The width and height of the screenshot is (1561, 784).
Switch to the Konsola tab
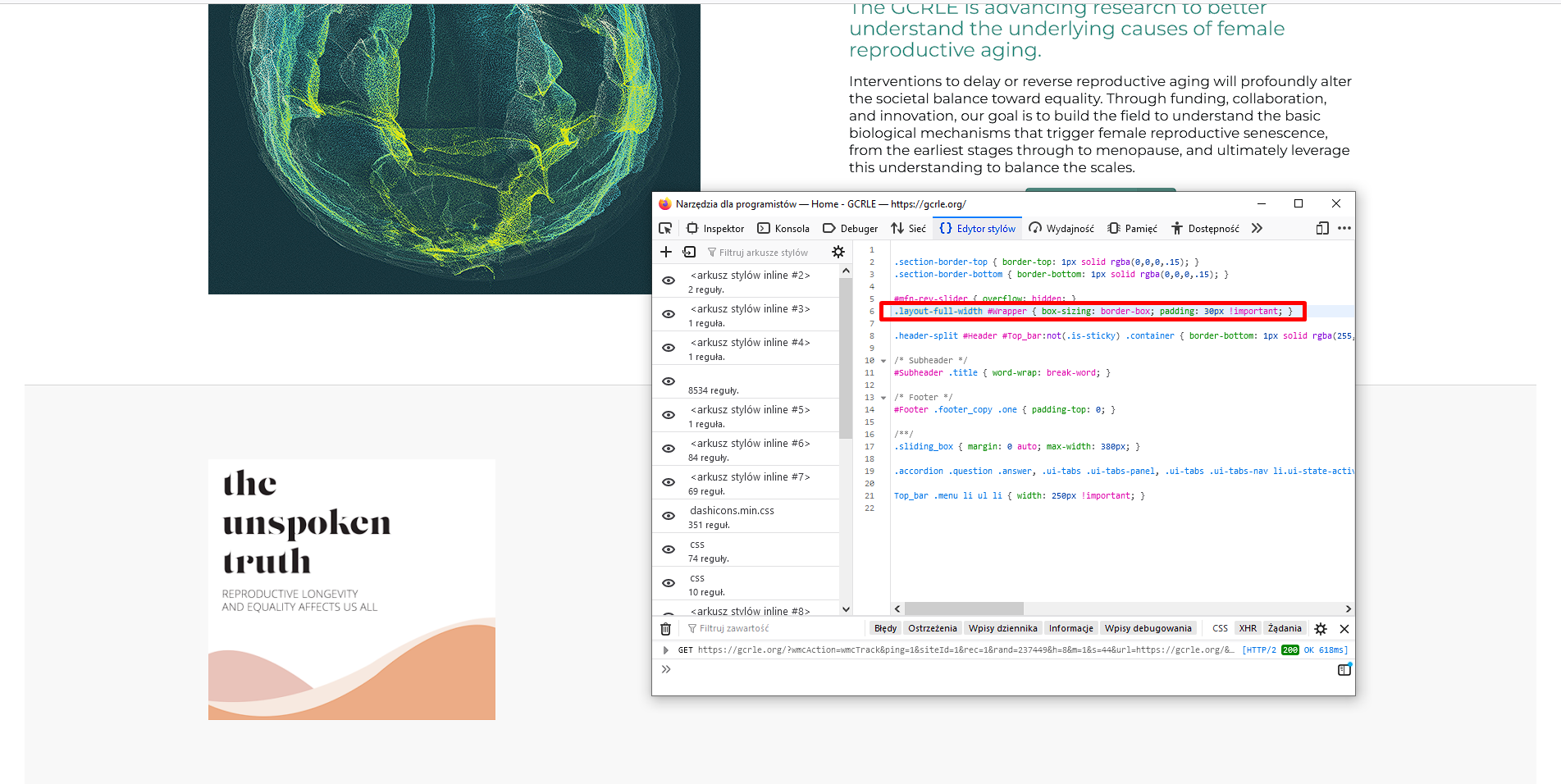[783, 228]
